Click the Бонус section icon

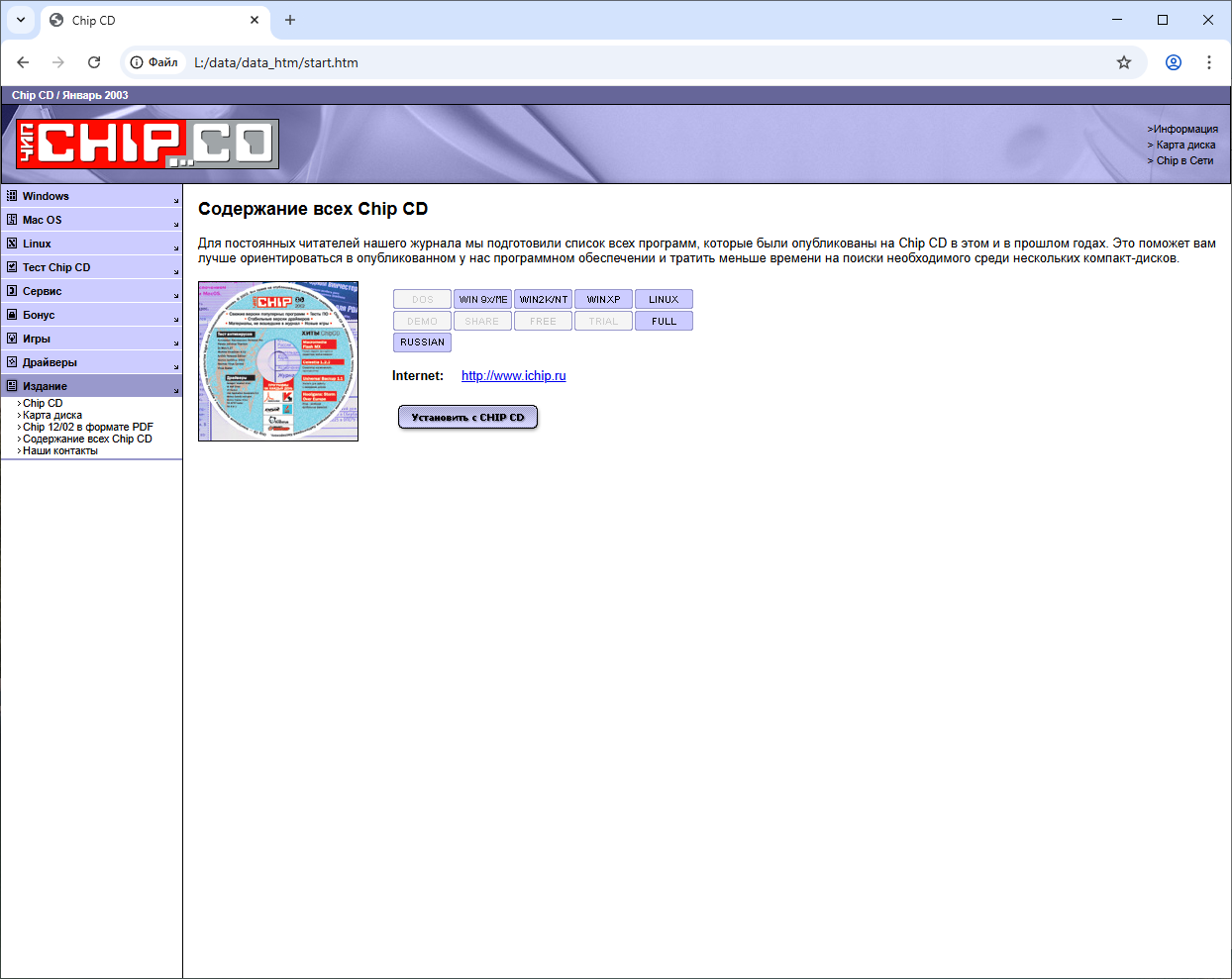pos(12,315)
